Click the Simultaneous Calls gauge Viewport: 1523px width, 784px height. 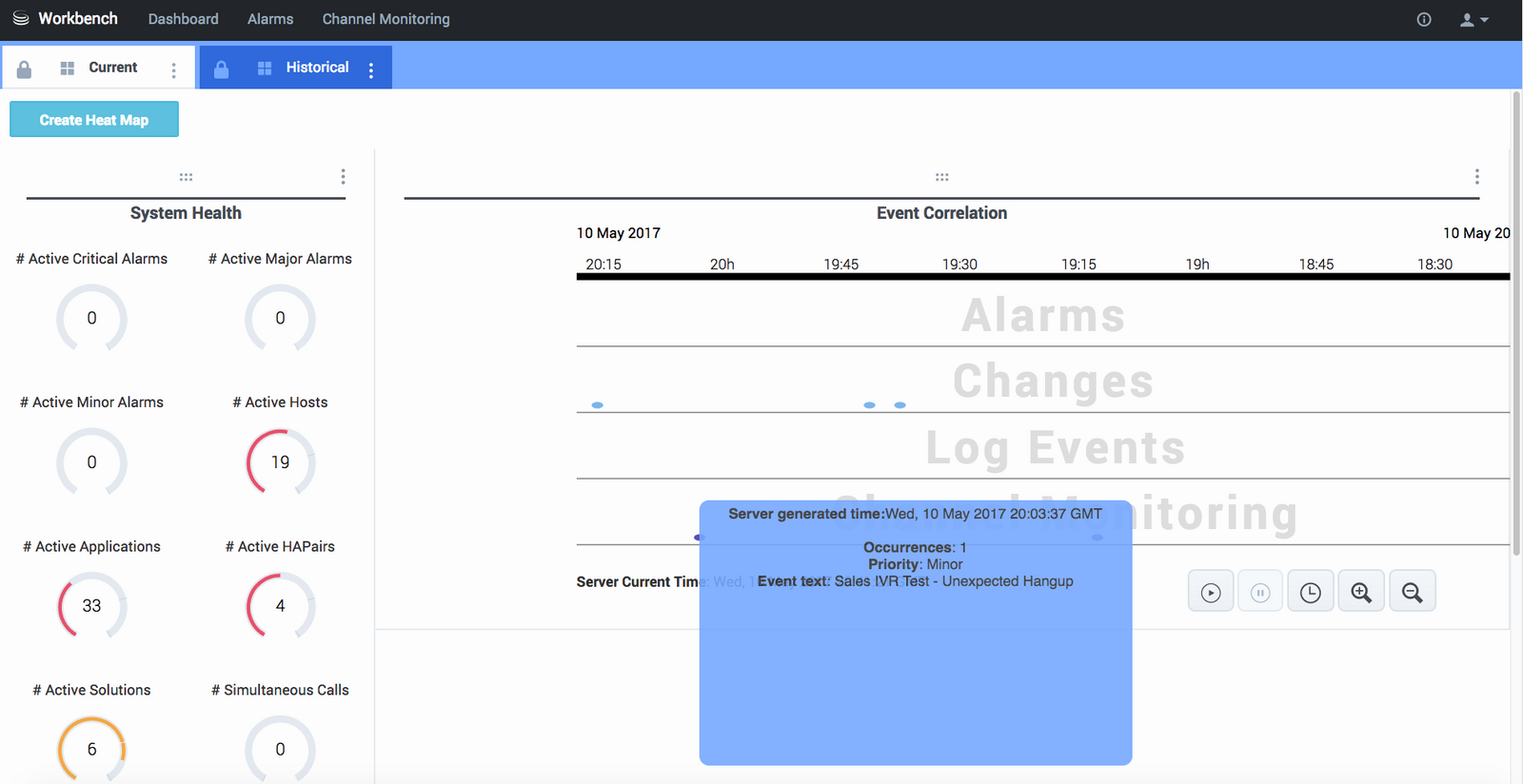pyautogui.click(x=280, y=750)
